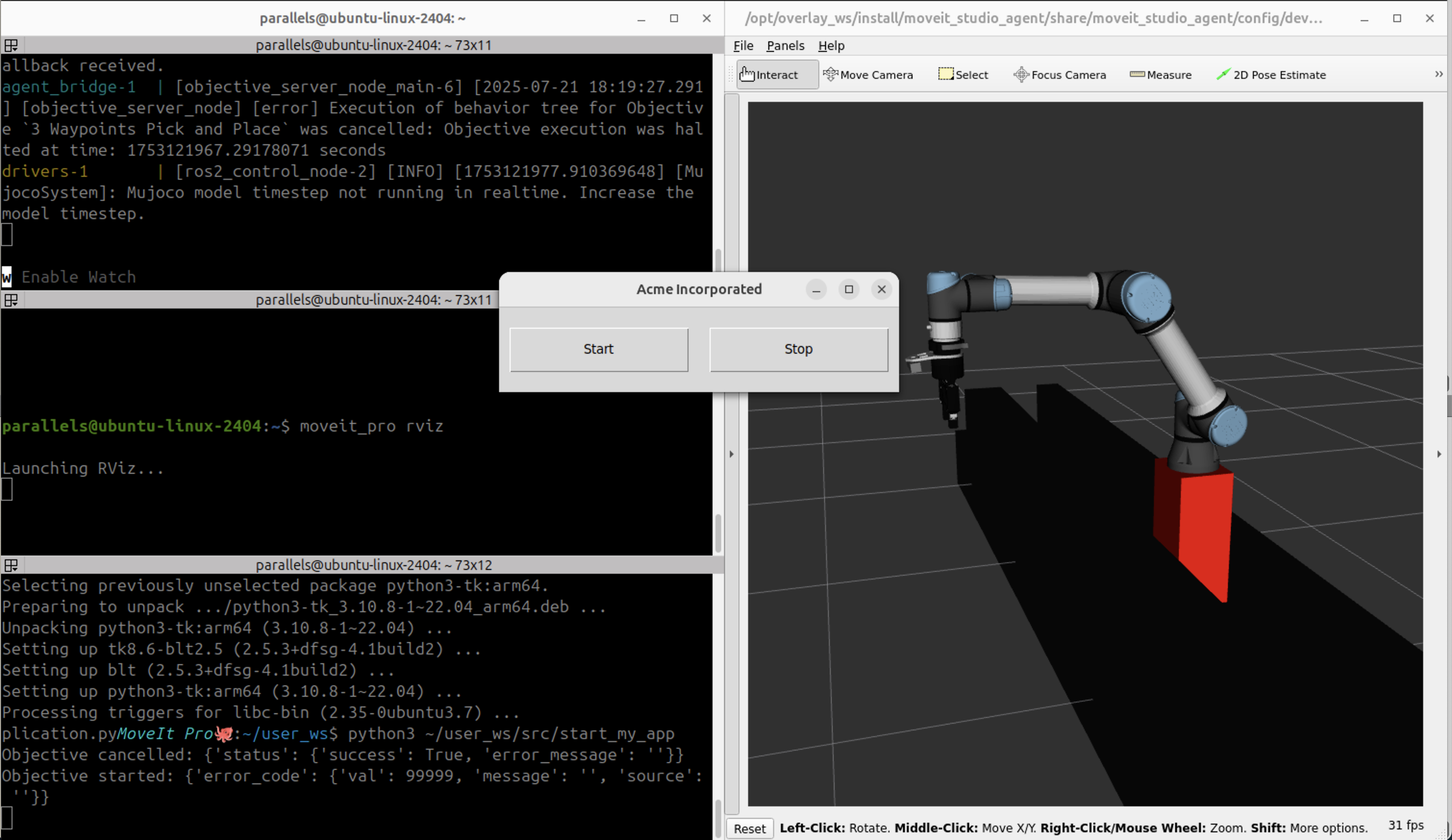Expand the RViz toolbar overflow chevron
This screenshot has width=1452, height=840.
click(x=1439, y=74)
